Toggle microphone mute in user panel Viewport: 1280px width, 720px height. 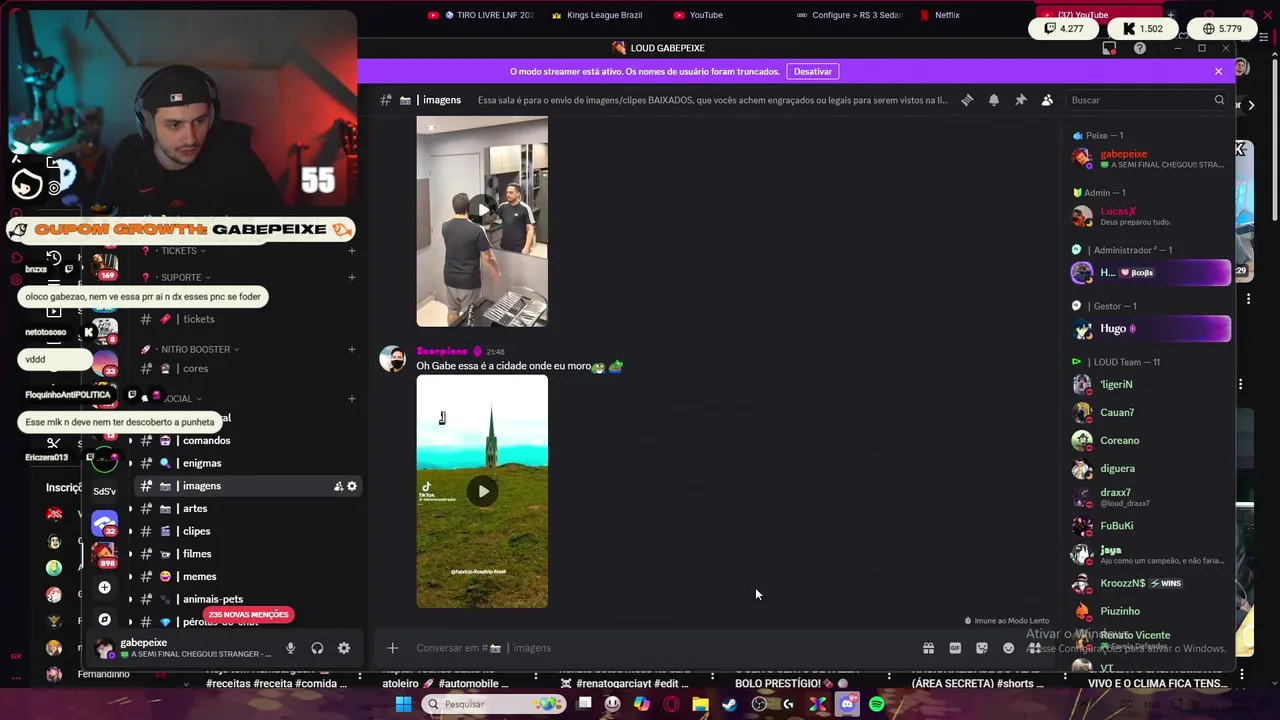290,648
